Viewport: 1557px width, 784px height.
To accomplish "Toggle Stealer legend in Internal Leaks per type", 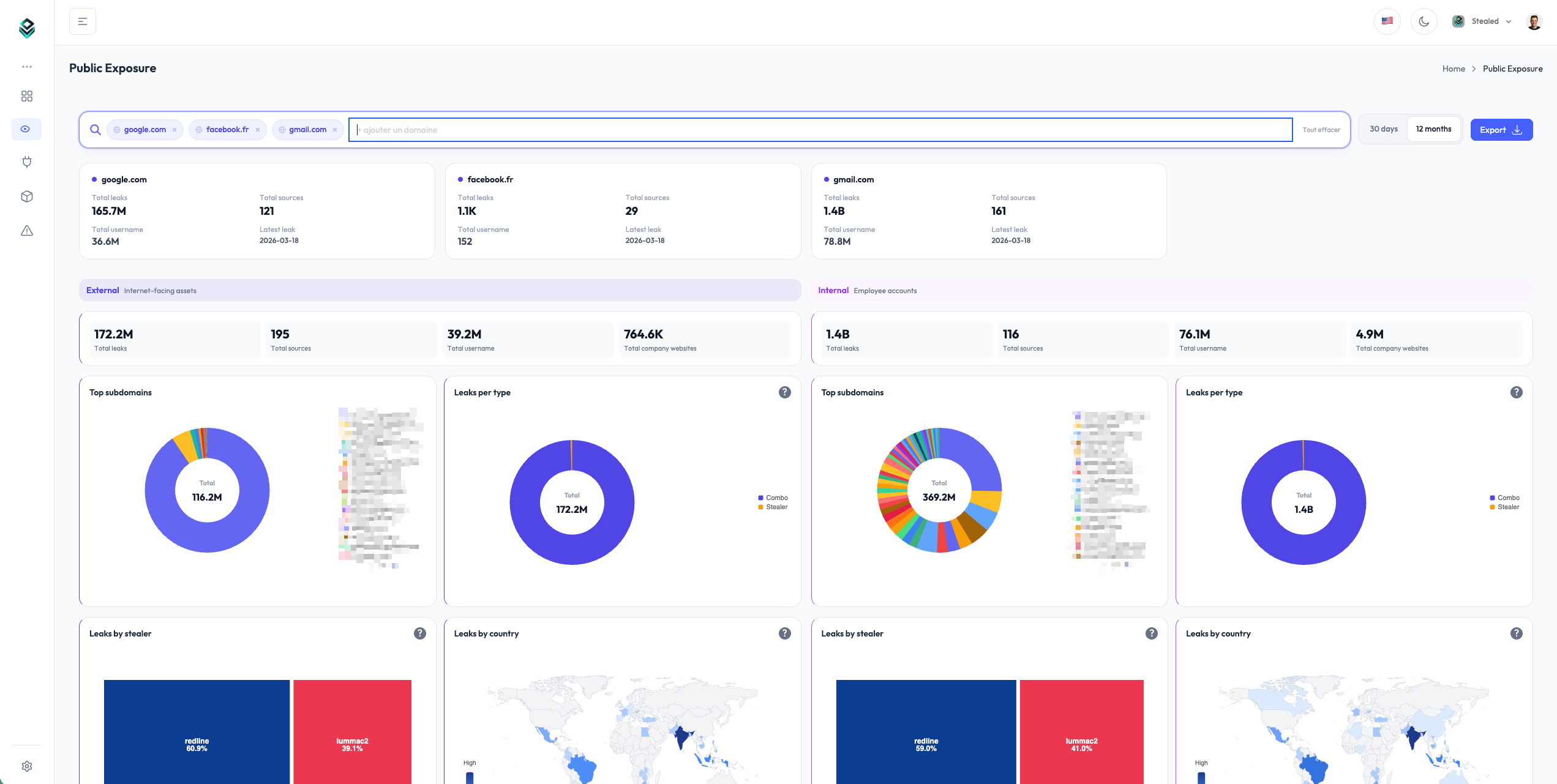I will pyautogui.click(x=1504, y=507).
